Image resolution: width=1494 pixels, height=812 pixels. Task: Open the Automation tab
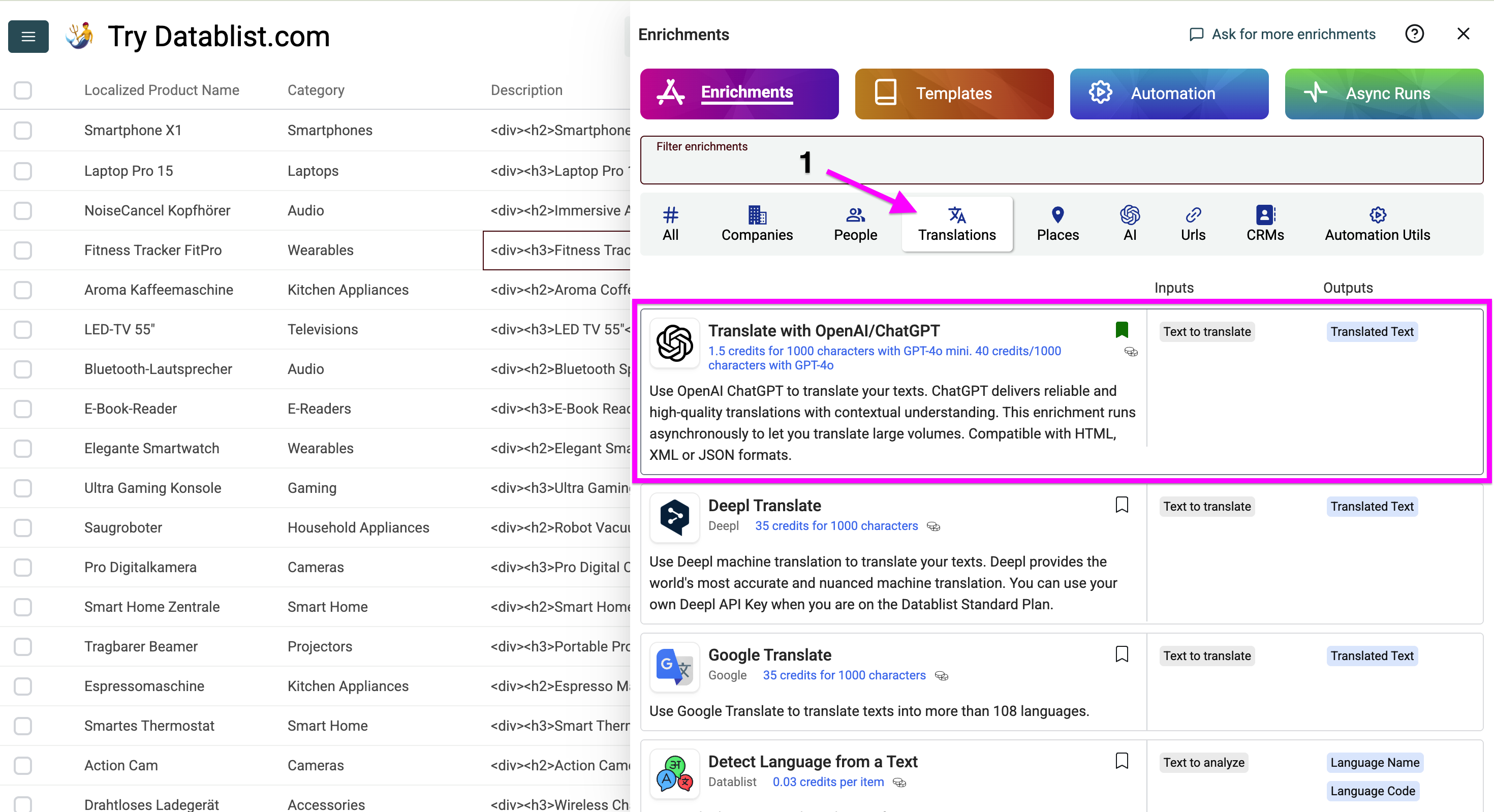[x=1169, y=94]
